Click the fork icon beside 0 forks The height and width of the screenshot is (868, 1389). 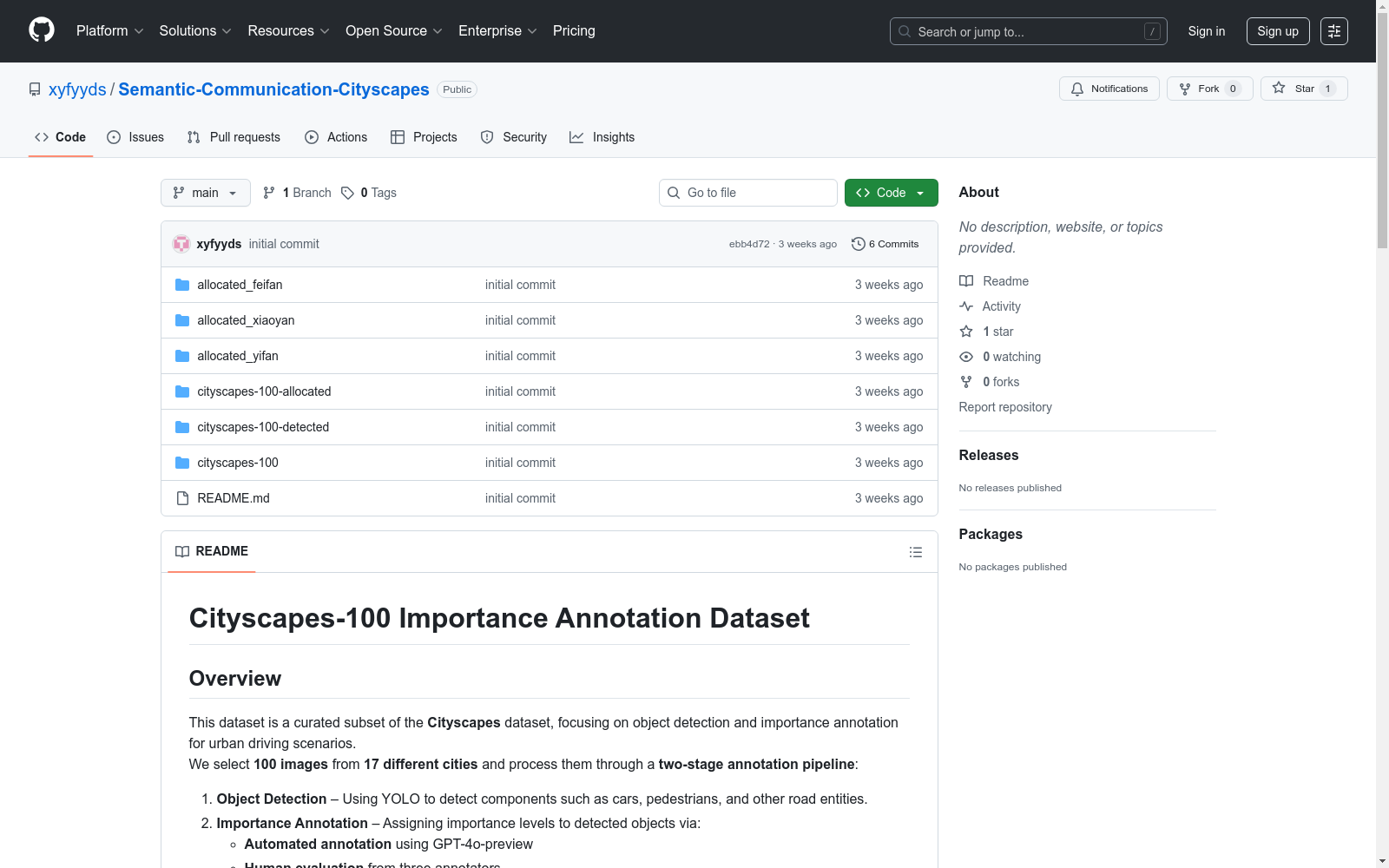(966, 382)
